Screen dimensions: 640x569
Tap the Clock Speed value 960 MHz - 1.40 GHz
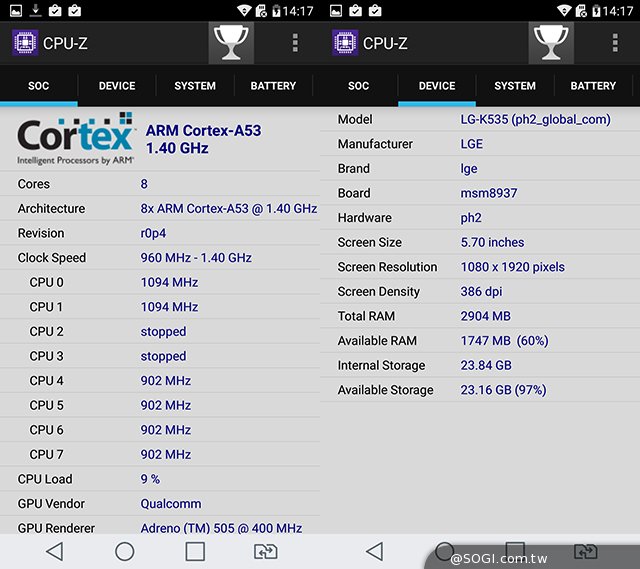(x=196, y=258)
